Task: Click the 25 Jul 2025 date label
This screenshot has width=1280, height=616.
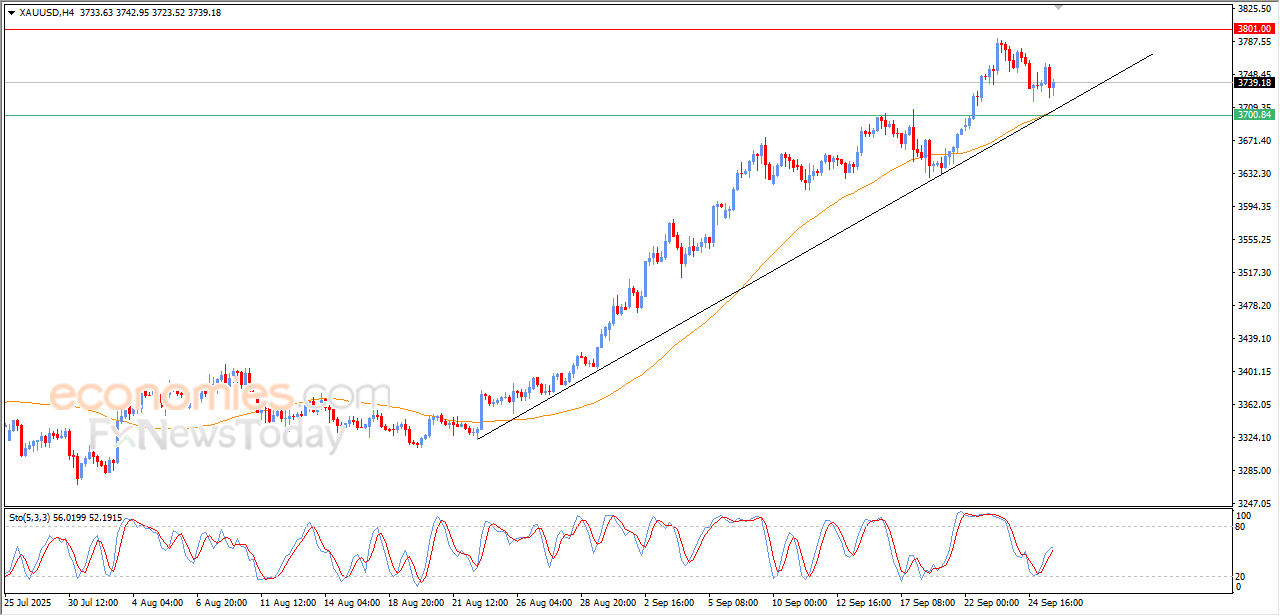Action: 26,603
